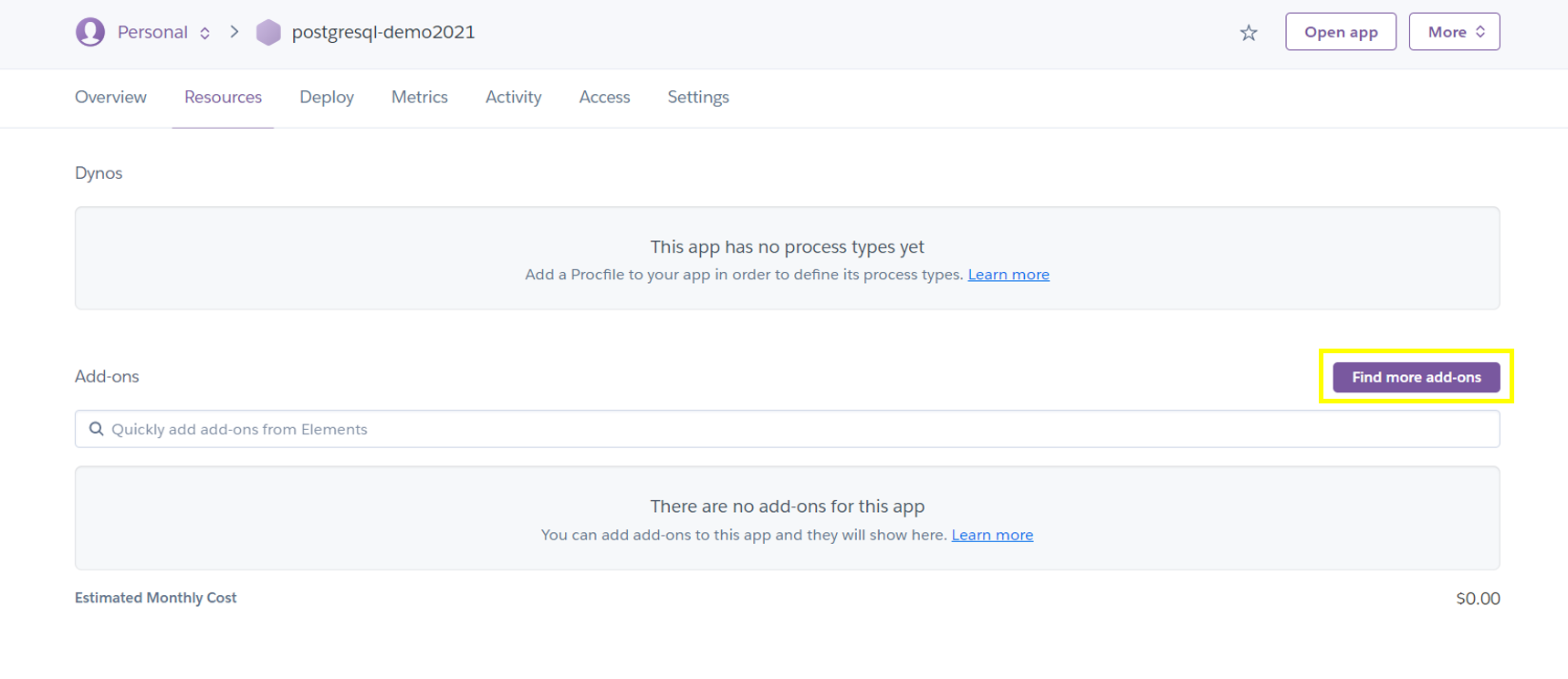The height and width of the screenshot is (679, 1568).
Task: Click the postgresql-demo2021 hexagon app icon
Action: [268, 32]
